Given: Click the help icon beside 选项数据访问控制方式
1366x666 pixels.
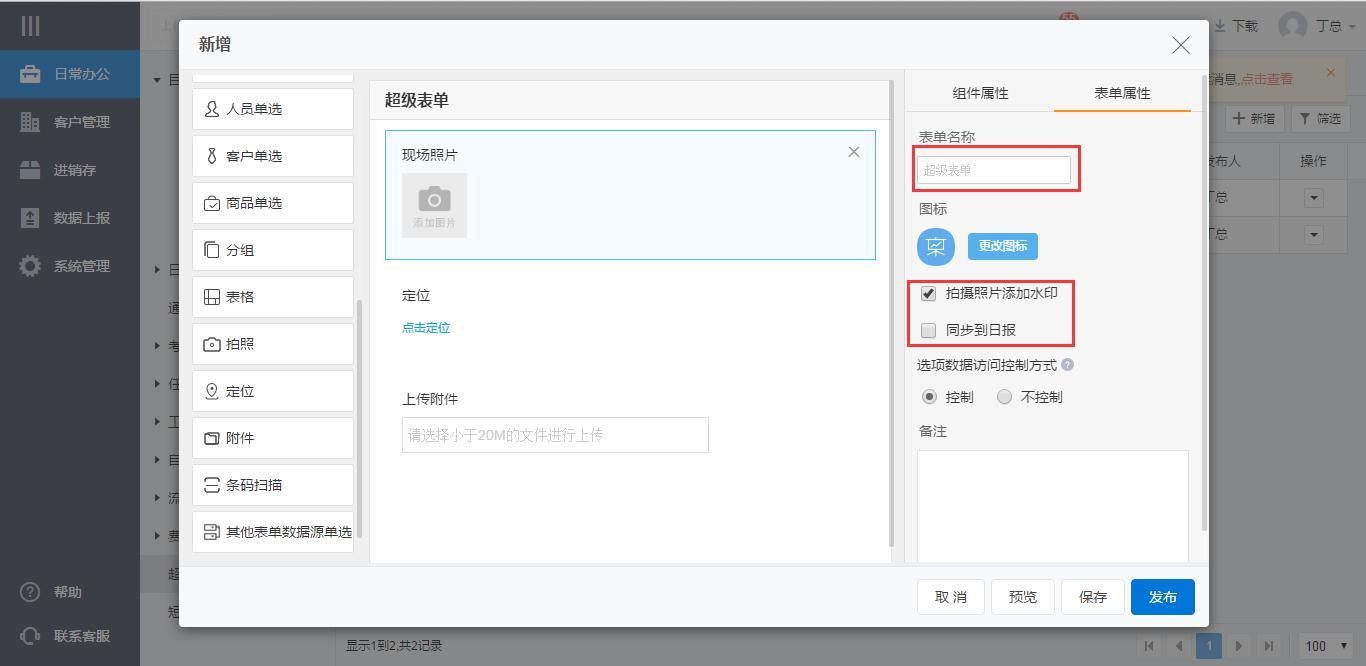Looking at the screenshot, I should click(x=1068, y=365).
